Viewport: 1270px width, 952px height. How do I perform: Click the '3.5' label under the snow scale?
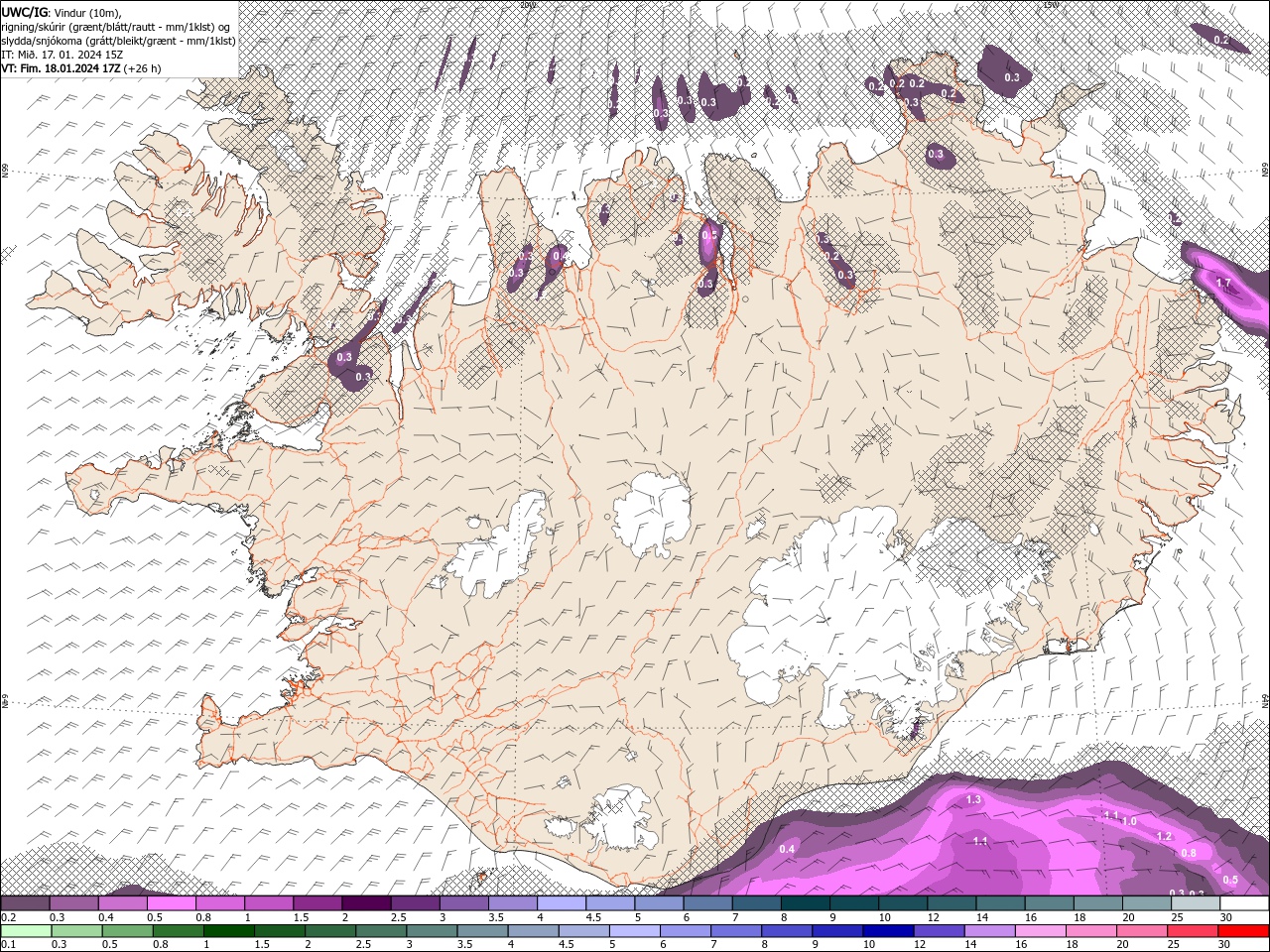[496, 917]
